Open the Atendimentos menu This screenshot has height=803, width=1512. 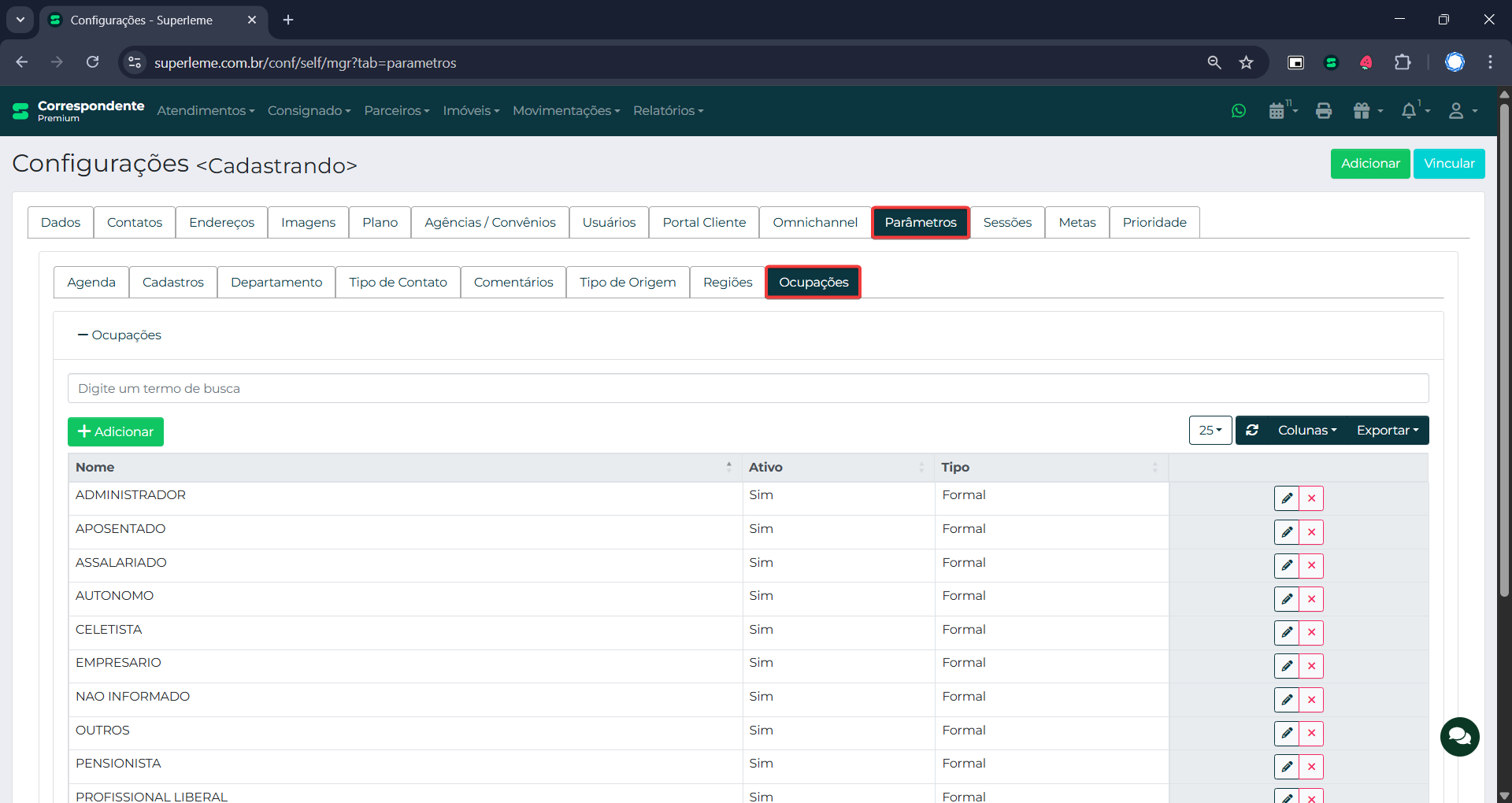point(206,111)
